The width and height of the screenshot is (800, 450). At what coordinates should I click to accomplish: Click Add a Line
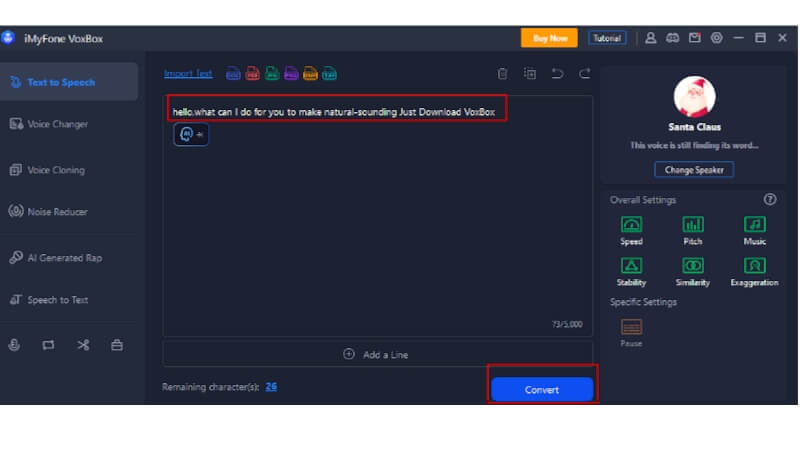point(378,354)
